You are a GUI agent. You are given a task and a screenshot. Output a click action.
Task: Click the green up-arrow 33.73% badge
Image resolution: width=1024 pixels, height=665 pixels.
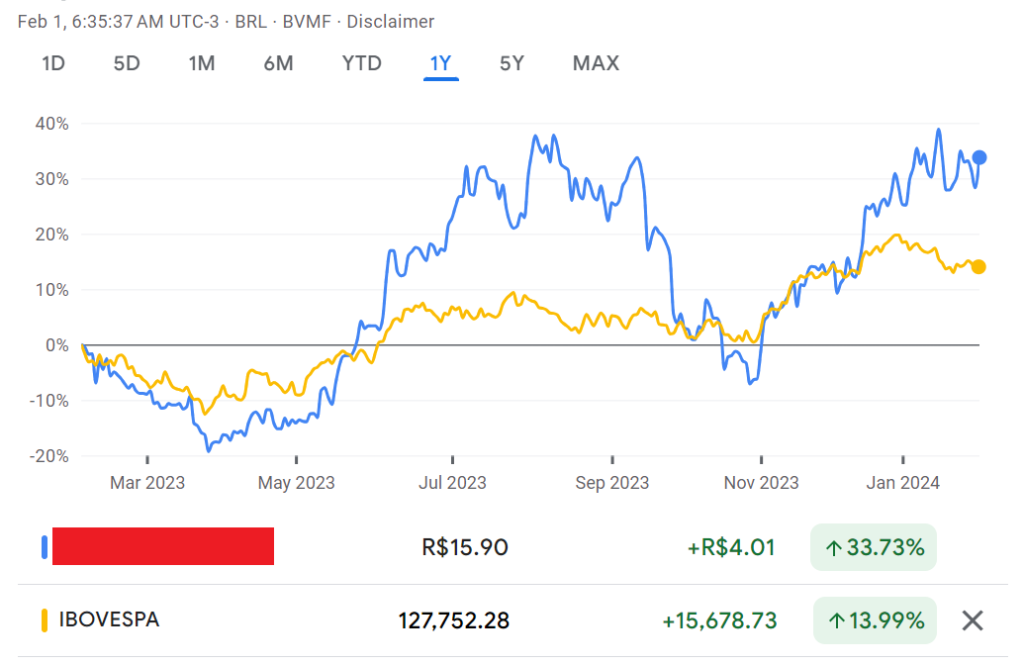pos(875,548)
